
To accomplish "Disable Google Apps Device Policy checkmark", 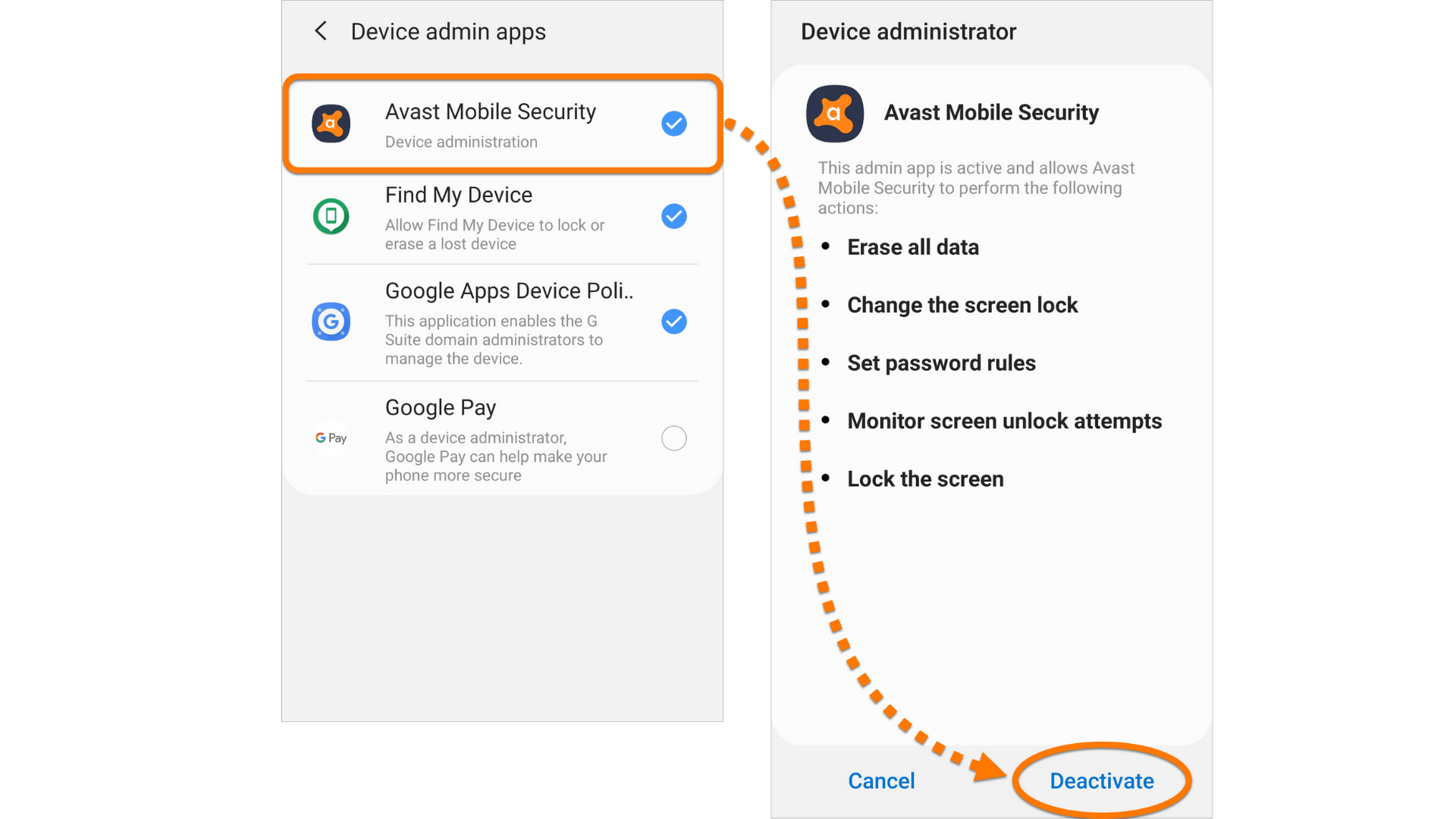I will click(674, 322).
